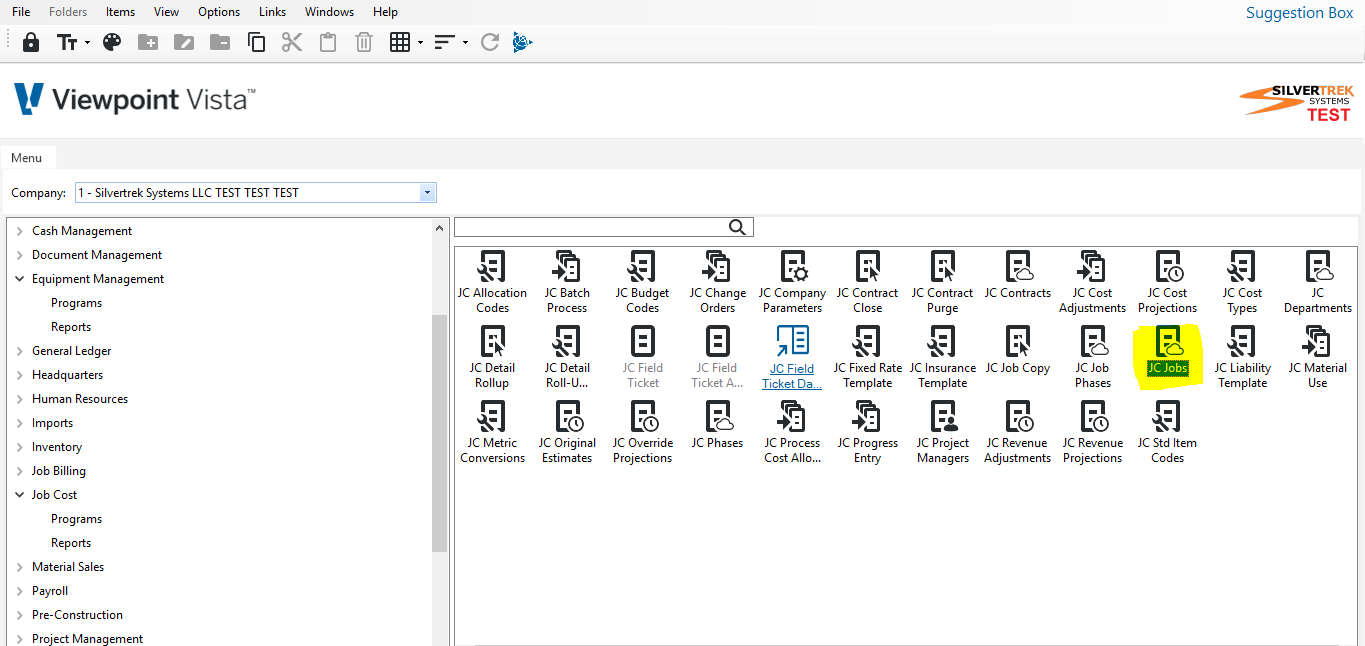
Task: Open JC Cost Projections
Action: click(x=1167, y=282)
